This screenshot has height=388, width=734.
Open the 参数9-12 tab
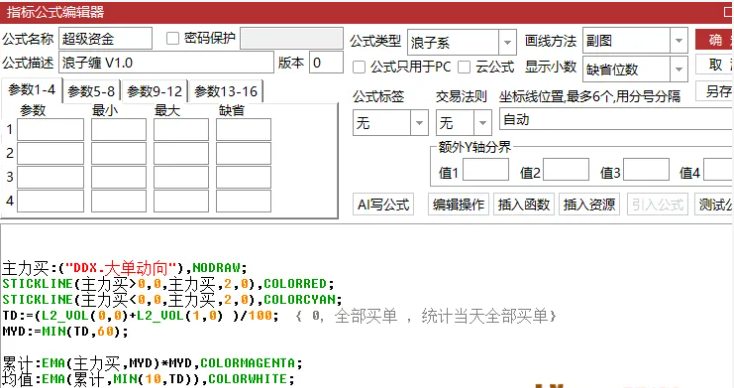[x=154, y=91]
